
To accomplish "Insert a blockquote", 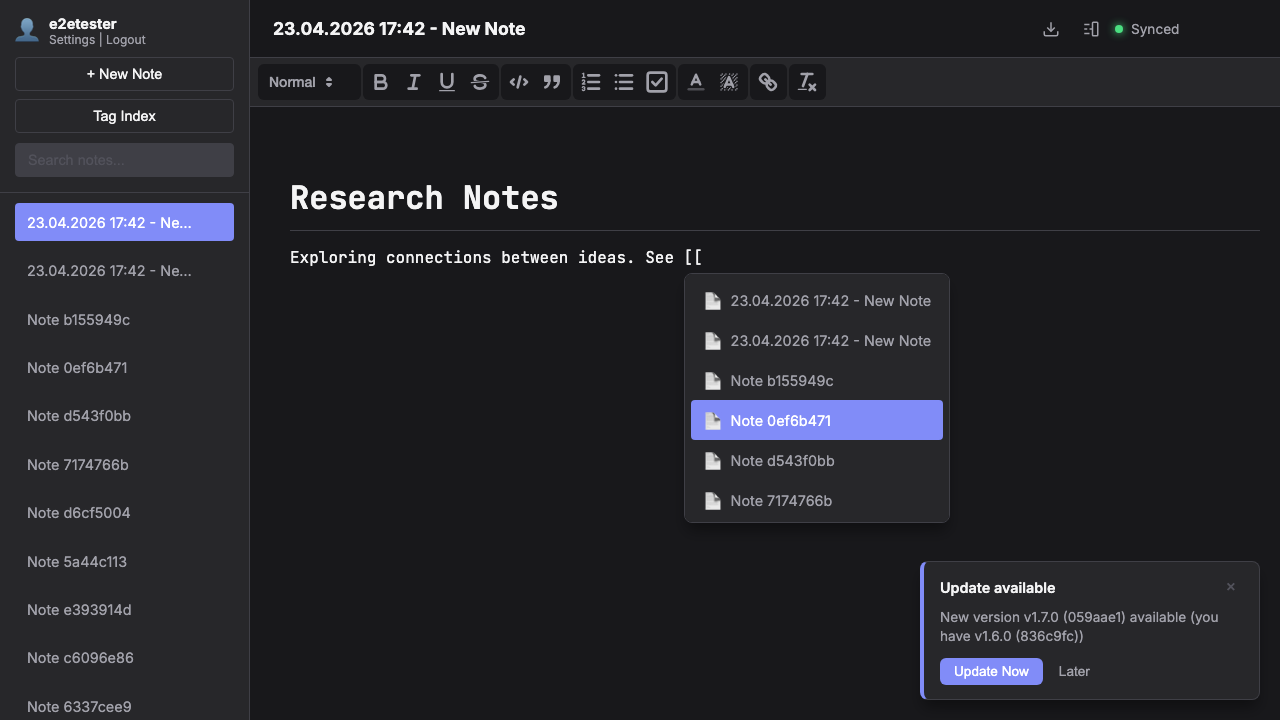I will coord(551,82).
